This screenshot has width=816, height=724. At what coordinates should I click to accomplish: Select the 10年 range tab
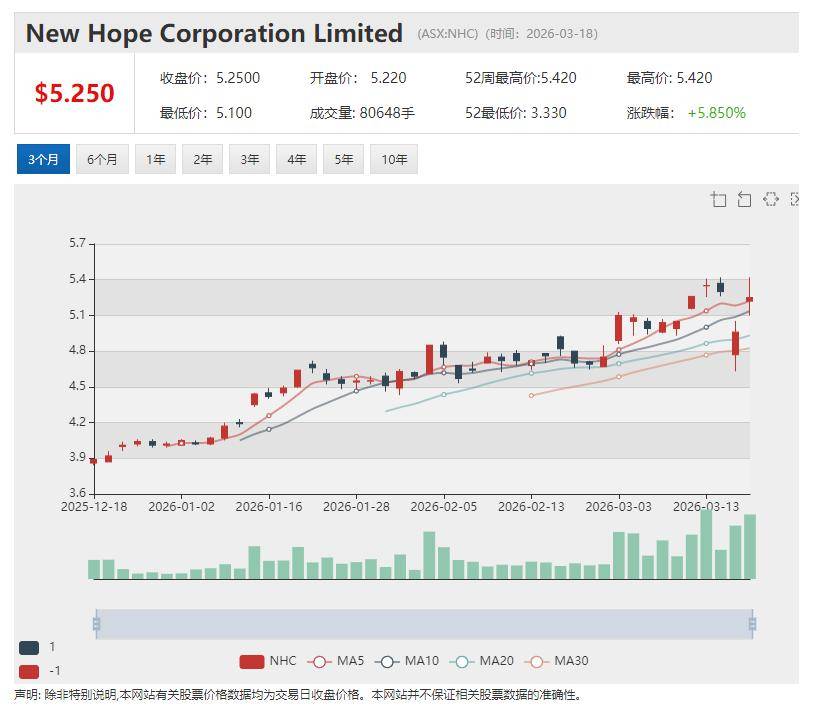[393, 159]
